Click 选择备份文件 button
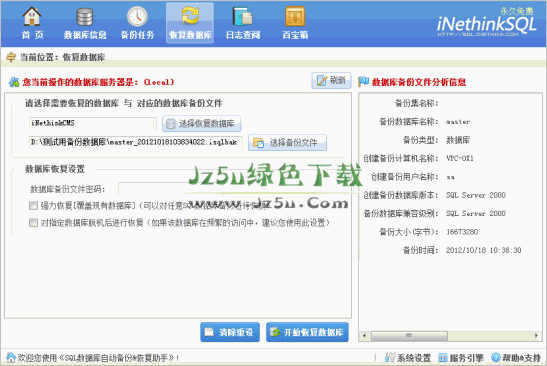The height and width of the screenshot is (366, 547). click(x=287, y=143)
